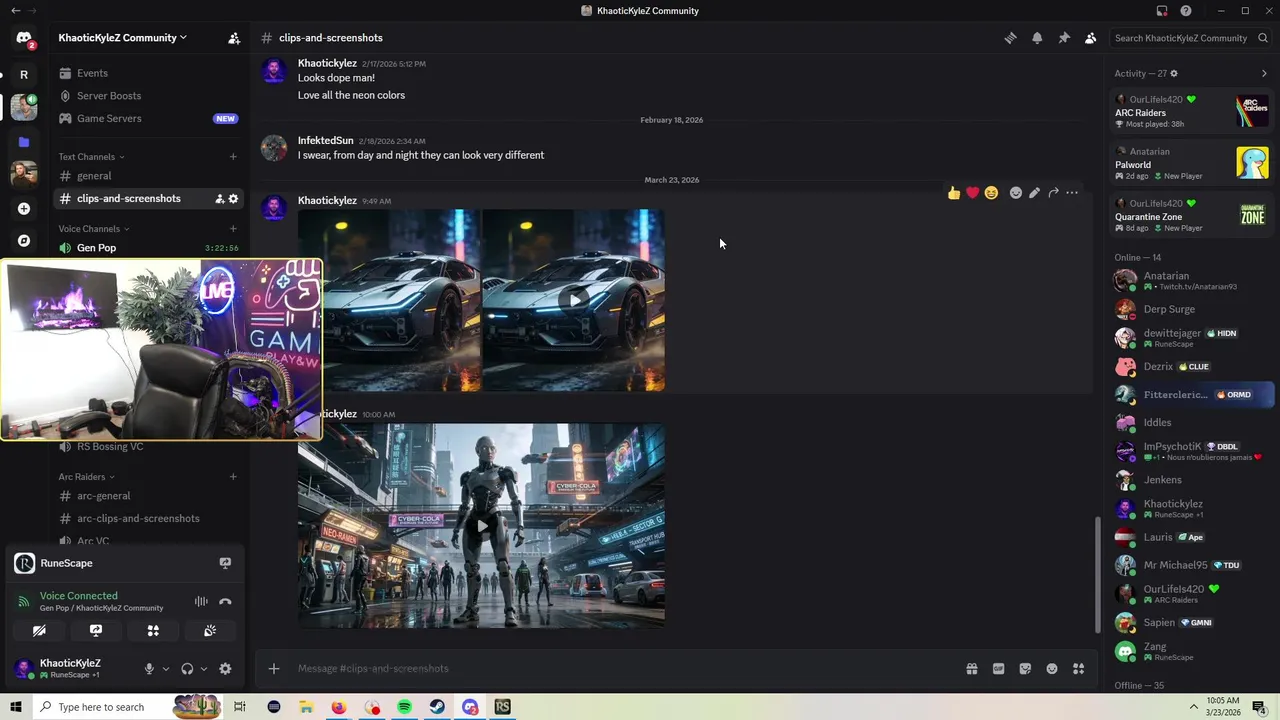Disconnect from voice call
The height and width of the screenshot is (720, 1280).
tap(225, 602)
